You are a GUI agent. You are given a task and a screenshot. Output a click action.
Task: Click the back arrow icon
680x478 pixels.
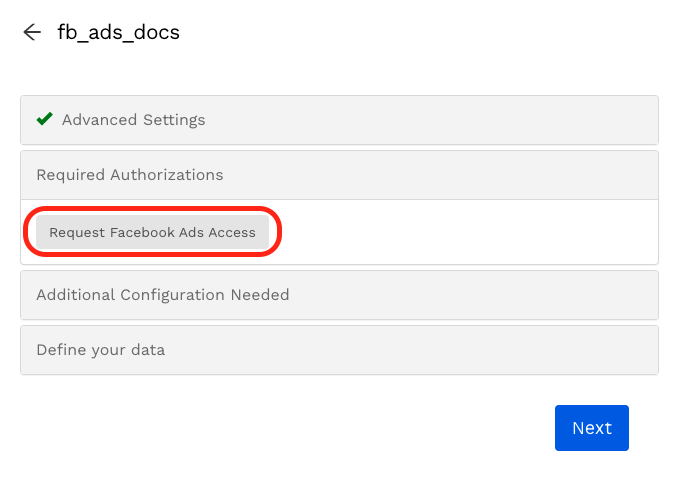(x=32, y=32)
